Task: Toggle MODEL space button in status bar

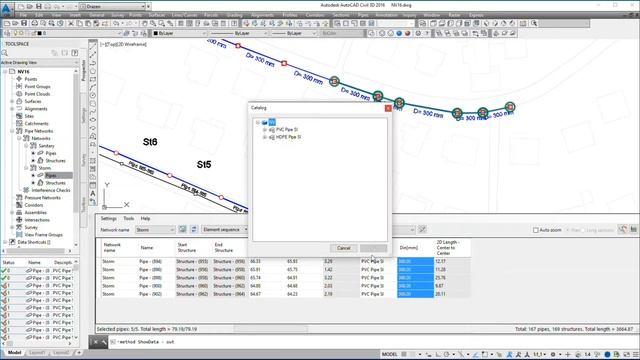Action: tap(389, 354)
